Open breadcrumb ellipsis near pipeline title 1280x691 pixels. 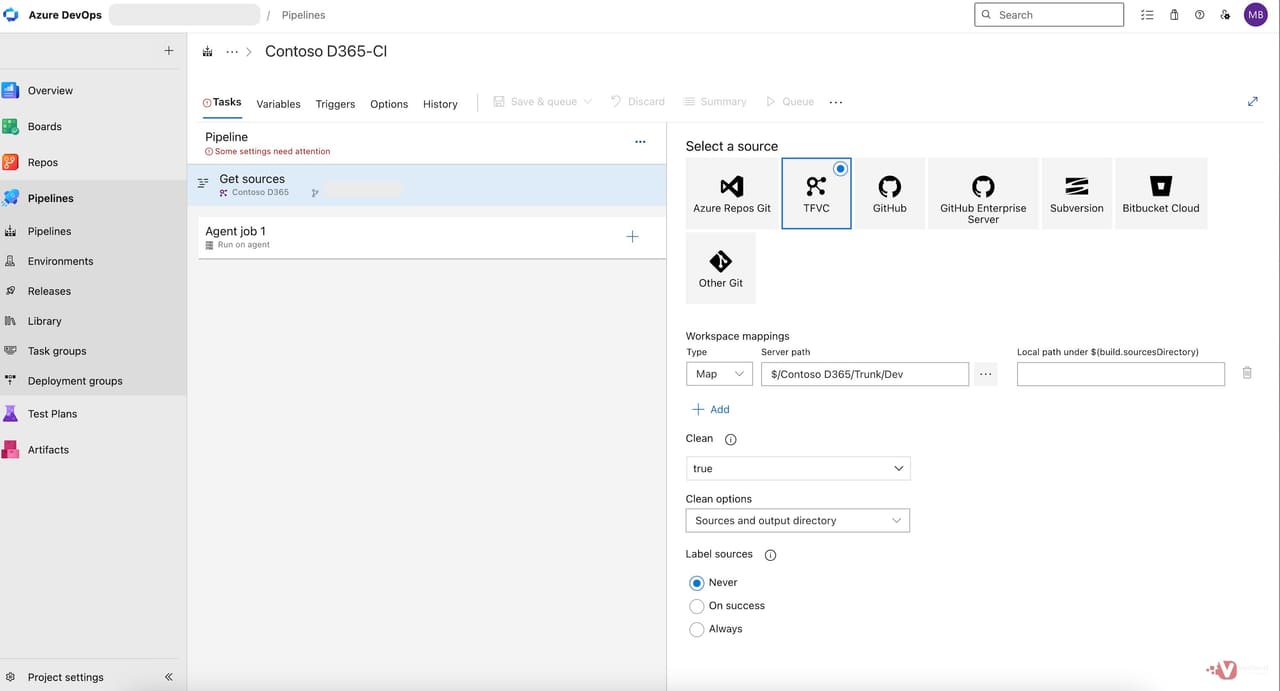(x=232, y=51)
